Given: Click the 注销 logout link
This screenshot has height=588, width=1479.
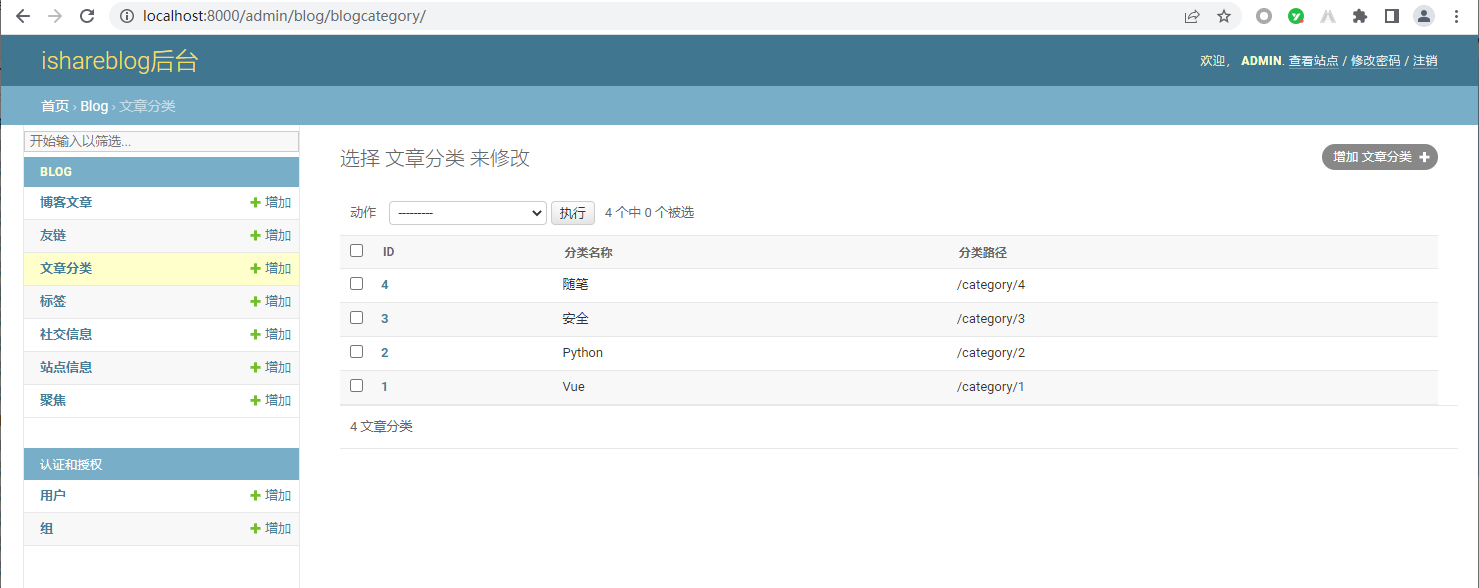Looking at the screenshot, I should tap(1425, 61).
